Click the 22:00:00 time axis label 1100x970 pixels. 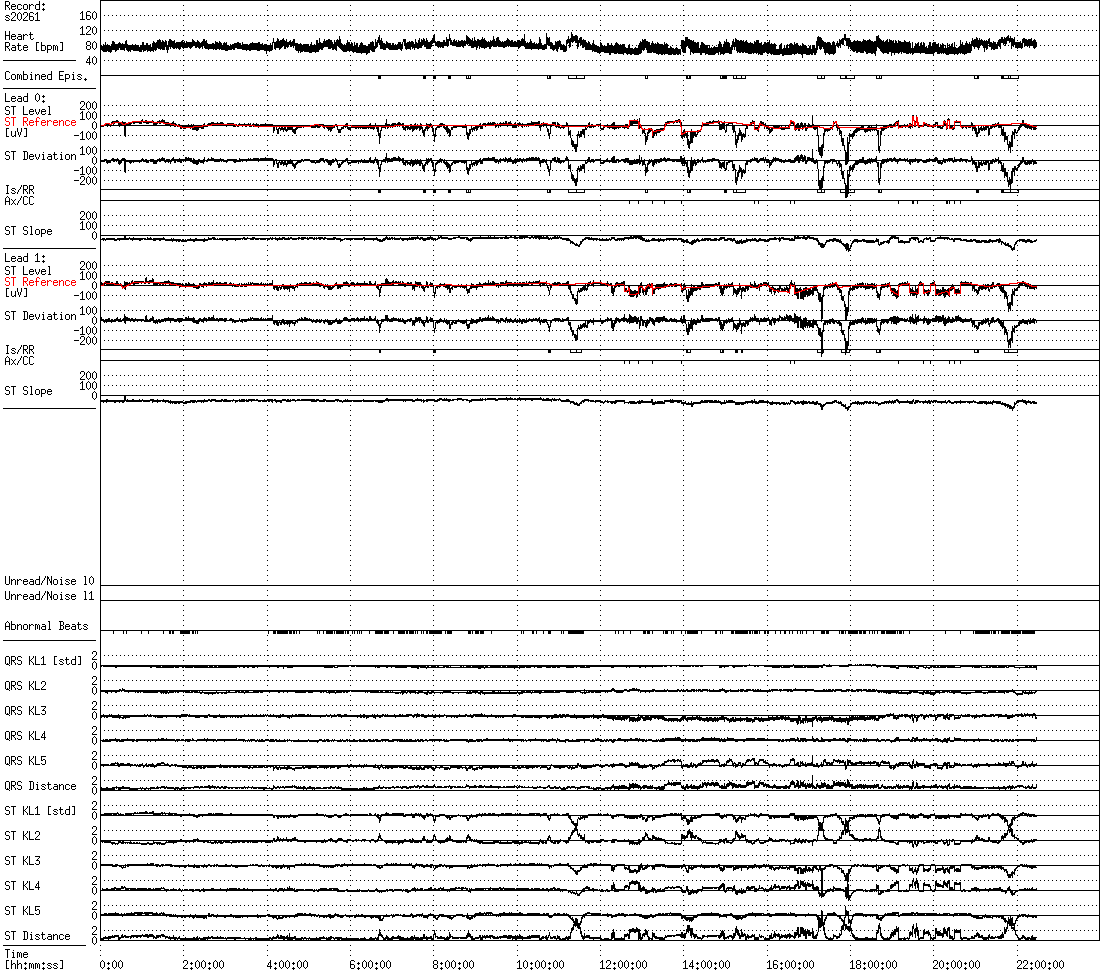(1040, 964)
